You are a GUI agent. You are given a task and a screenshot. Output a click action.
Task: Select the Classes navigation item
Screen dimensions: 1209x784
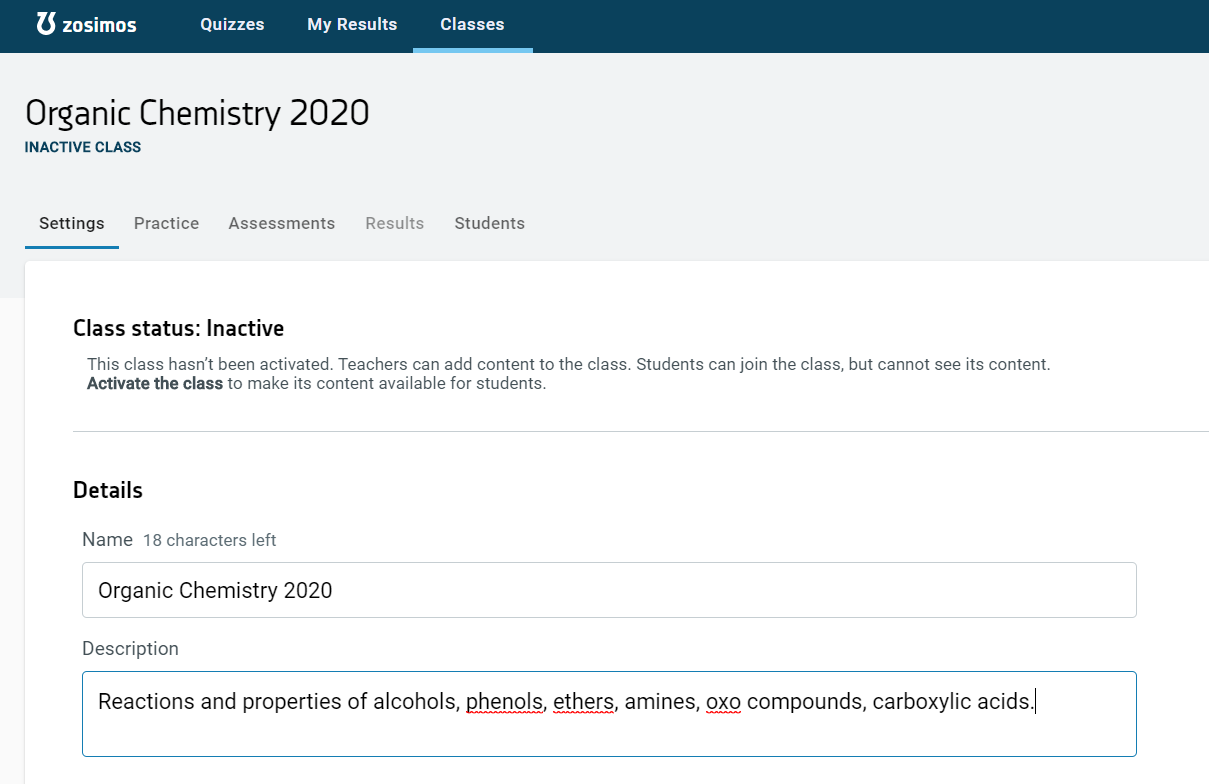[x=472, y=25]
